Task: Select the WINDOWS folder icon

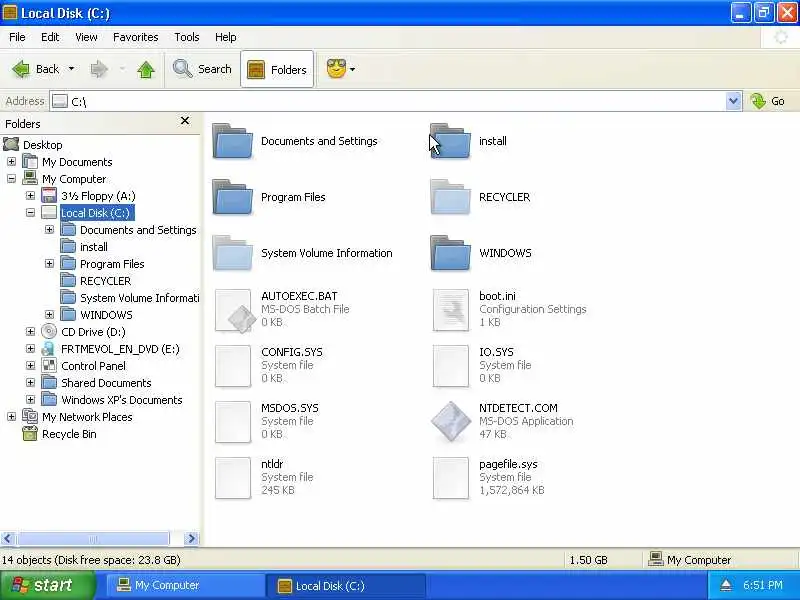Action: (x=451, y=253)
